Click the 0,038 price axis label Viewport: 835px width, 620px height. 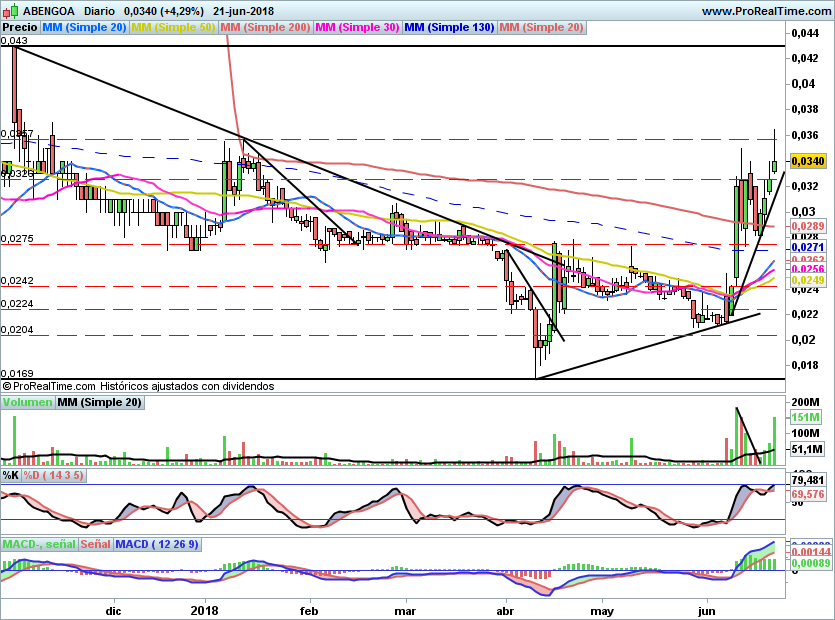coord(805,109)
